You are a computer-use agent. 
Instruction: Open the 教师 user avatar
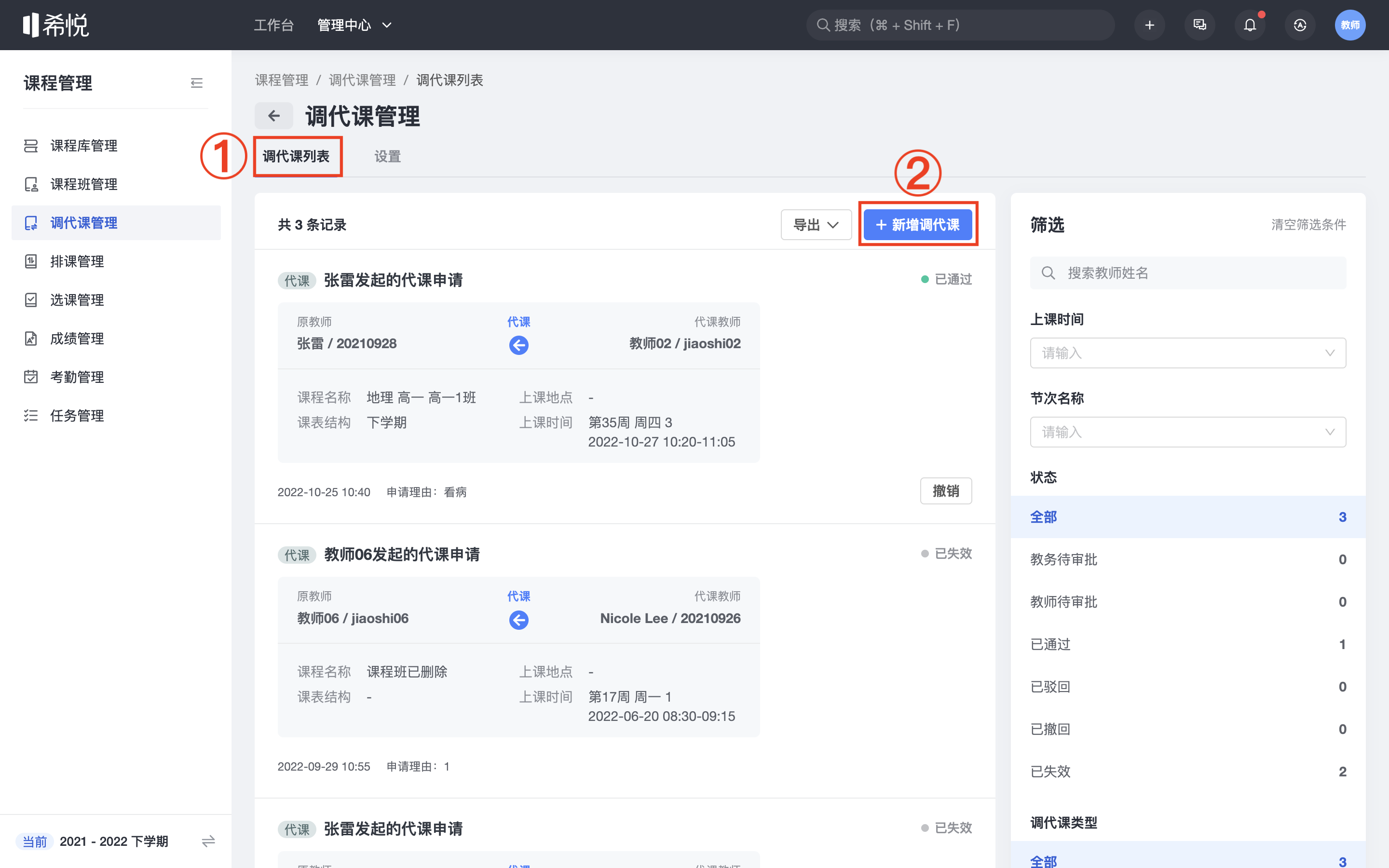click(x=1349, y=25)
